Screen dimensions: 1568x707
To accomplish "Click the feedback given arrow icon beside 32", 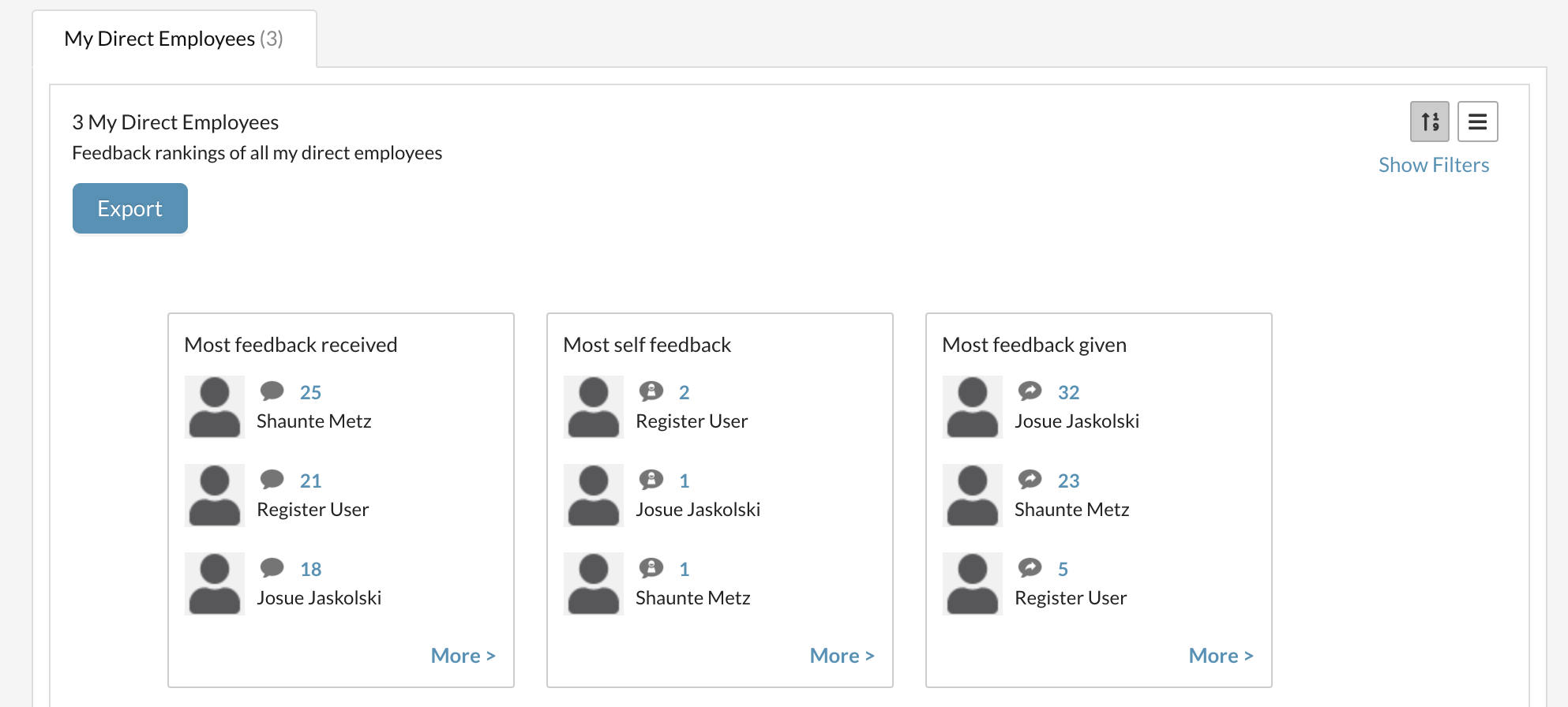I will (x=1030, y=391).
